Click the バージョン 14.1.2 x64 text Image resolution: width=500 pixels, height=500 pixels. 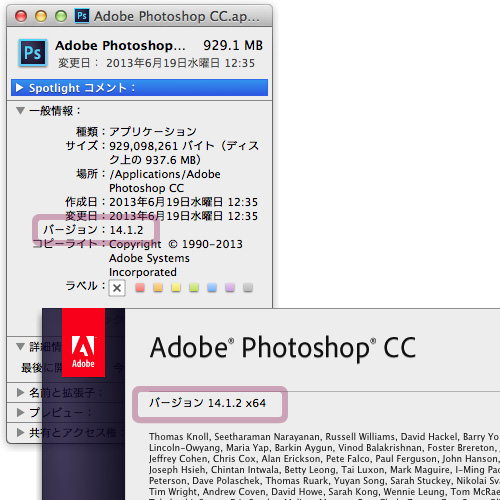pyautogui.click(x=207, y=403)
